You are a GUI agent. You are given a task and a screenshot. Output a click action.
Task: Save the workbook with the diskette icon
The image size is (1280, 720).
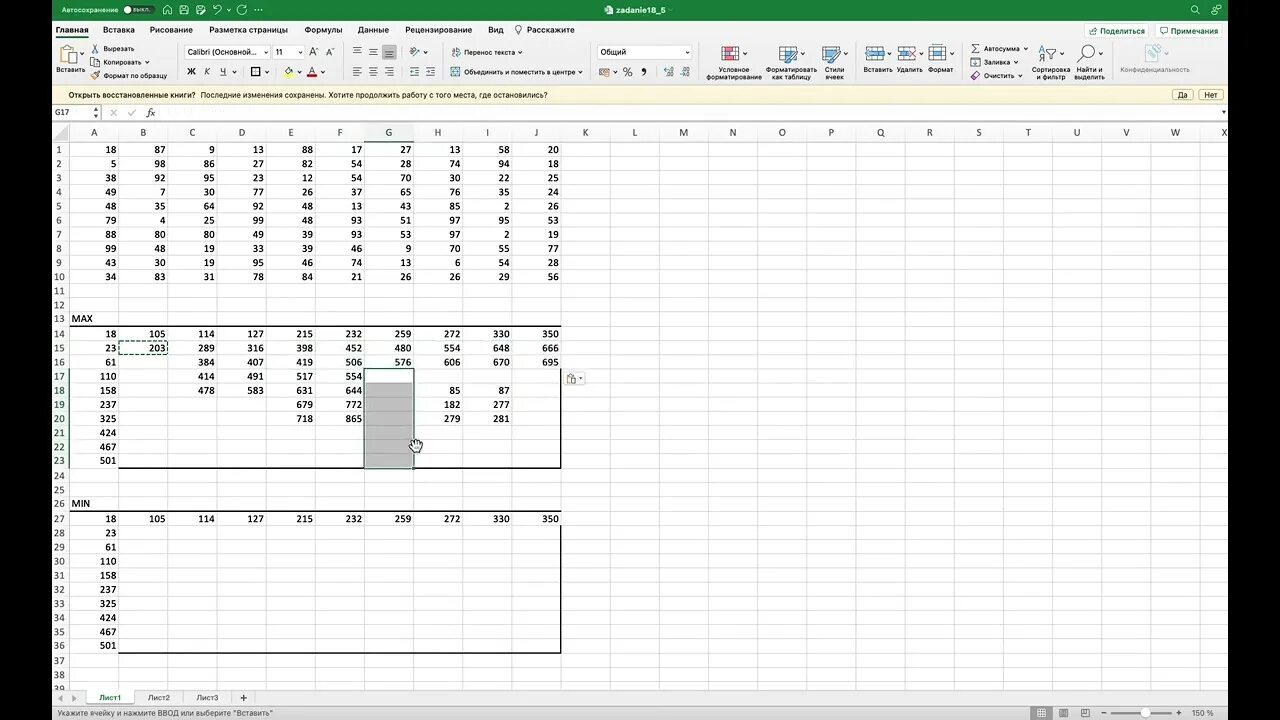tap(184, 10)
